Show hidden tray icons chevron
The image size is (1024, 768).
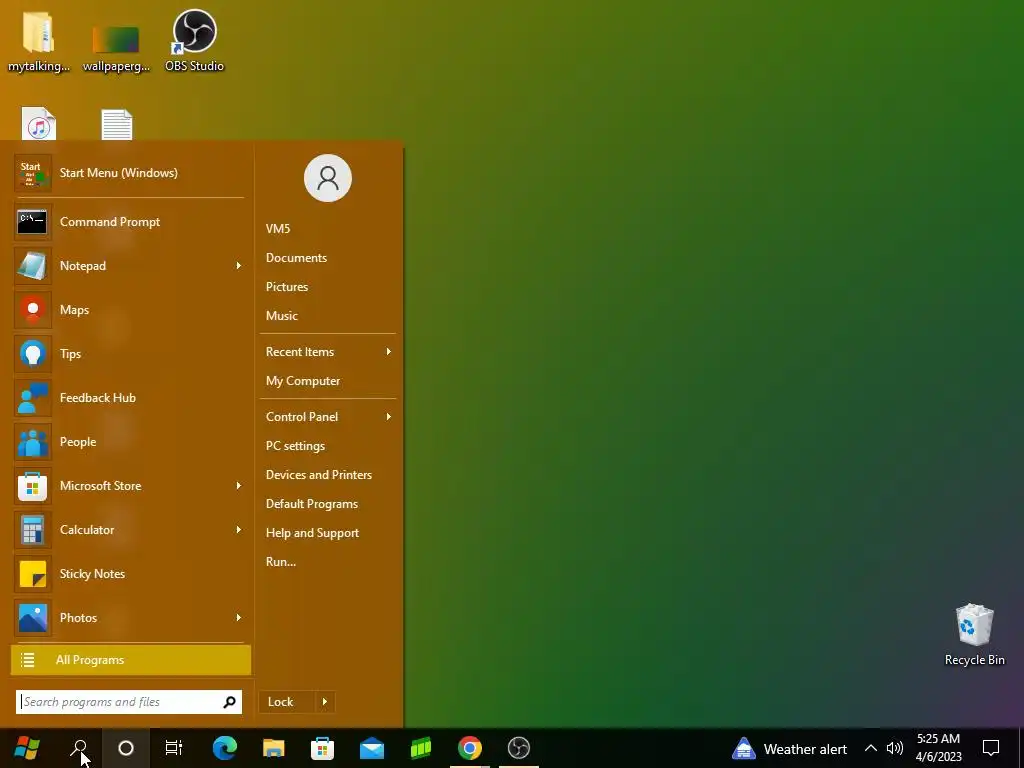pyautogui.click(x=871, y=748)
